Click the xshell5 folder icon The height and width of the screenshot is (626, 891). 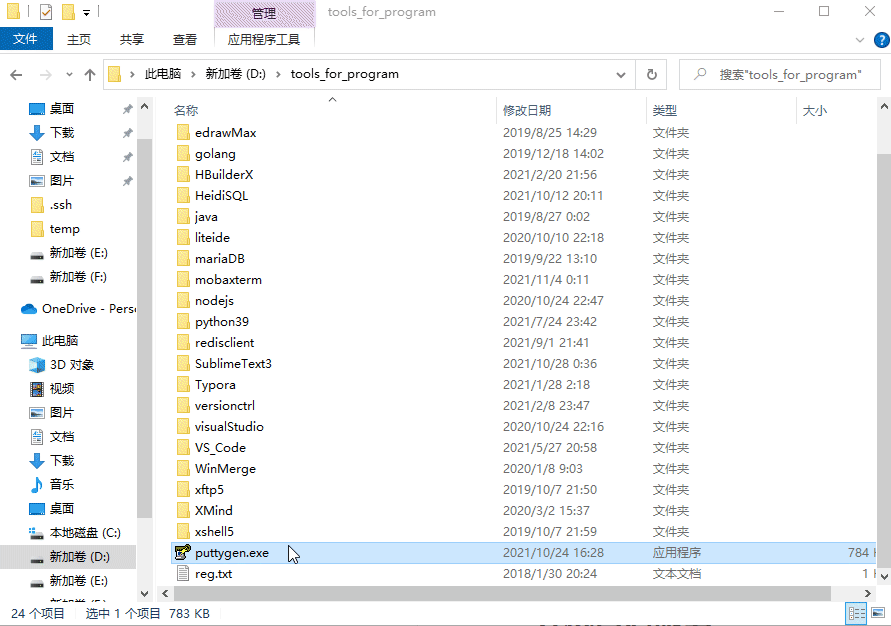click(x=183, y=532)
